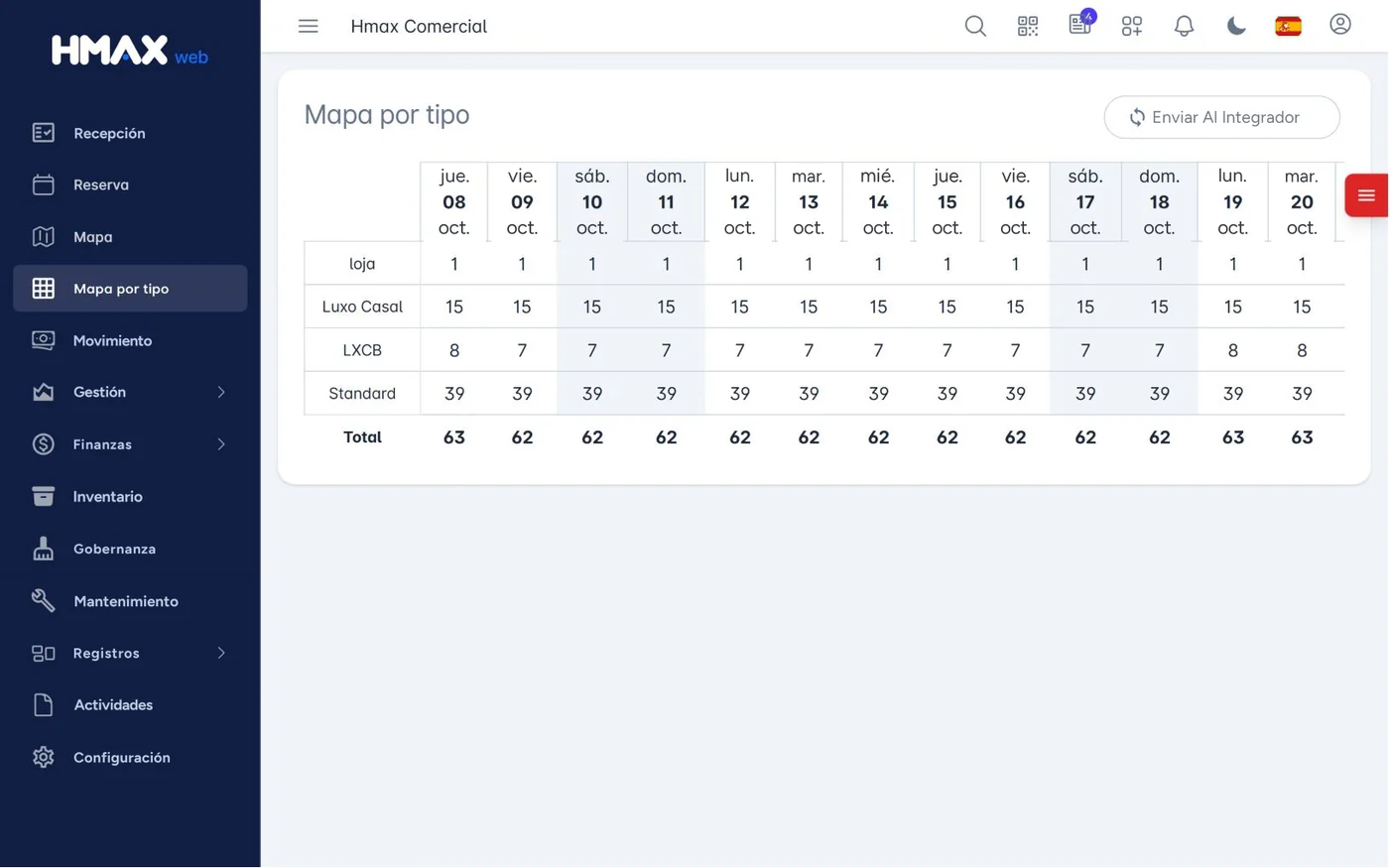Expand the Gestión submenu
The height and width of the screenshot is (868, 1389).
click(130, 392)
